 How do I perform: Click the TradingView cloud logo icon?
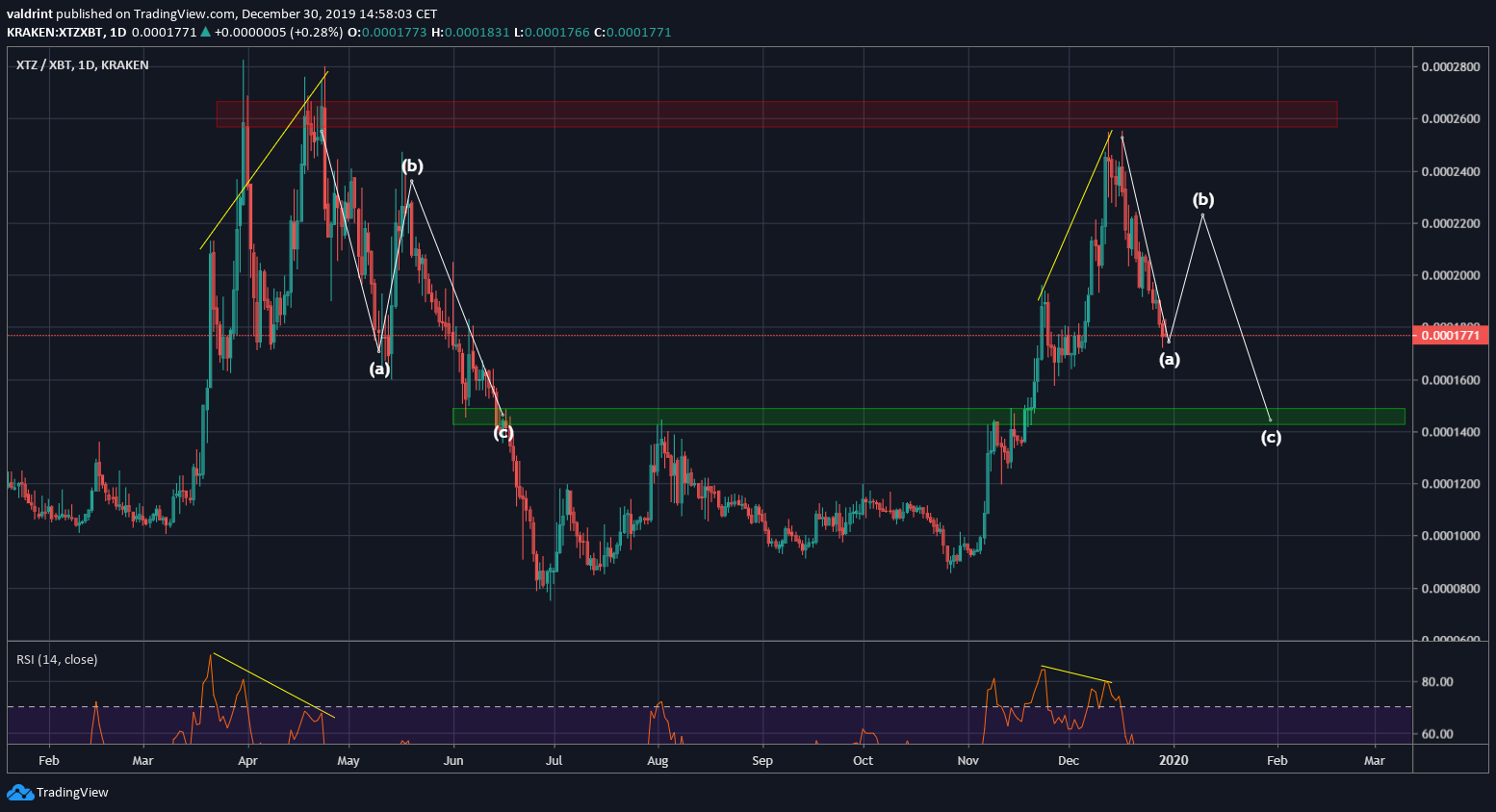(x=19, y=793)
